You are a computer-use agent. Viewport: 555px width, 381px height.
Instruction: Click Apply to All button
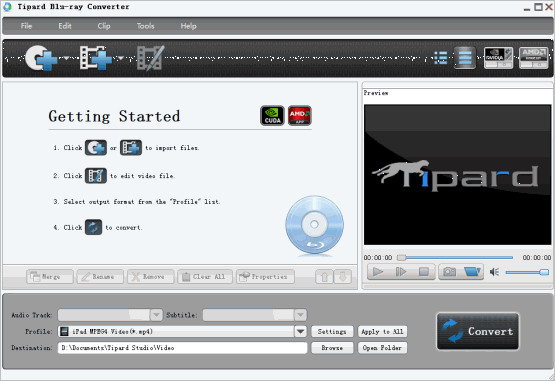382,331
